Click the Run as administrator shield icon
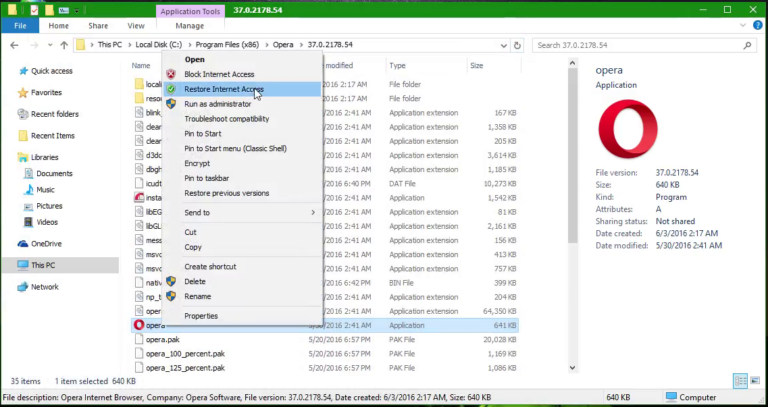This screenshot has height=407, width=768. point(171,104)
